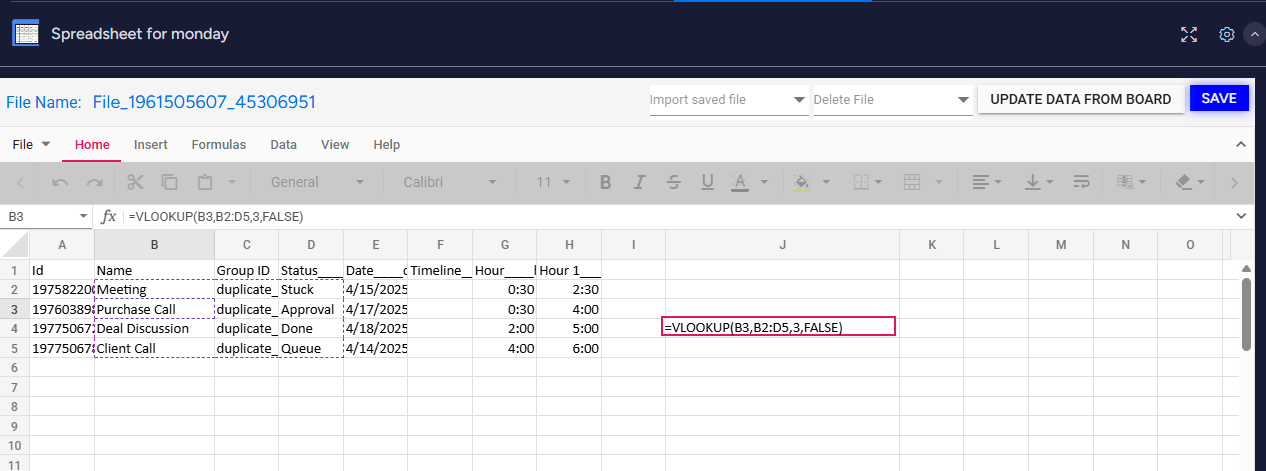Open settings gear icon in header
Image resolution: width=1266 pixels, height=471 pixels.
tap(1227, 34)
